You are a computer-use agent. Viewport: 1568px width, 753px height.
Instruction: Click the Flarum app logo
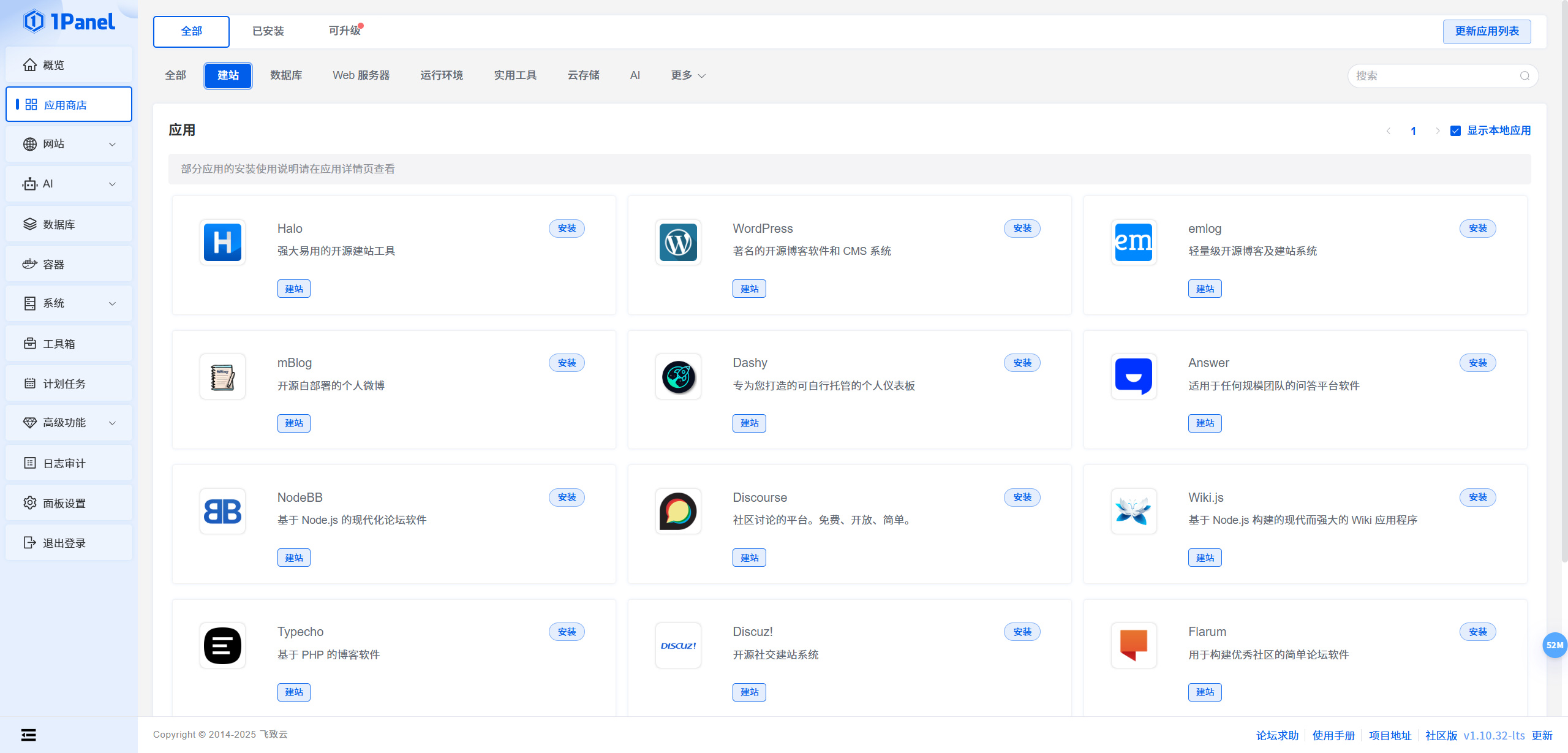tap(1133, 646)
